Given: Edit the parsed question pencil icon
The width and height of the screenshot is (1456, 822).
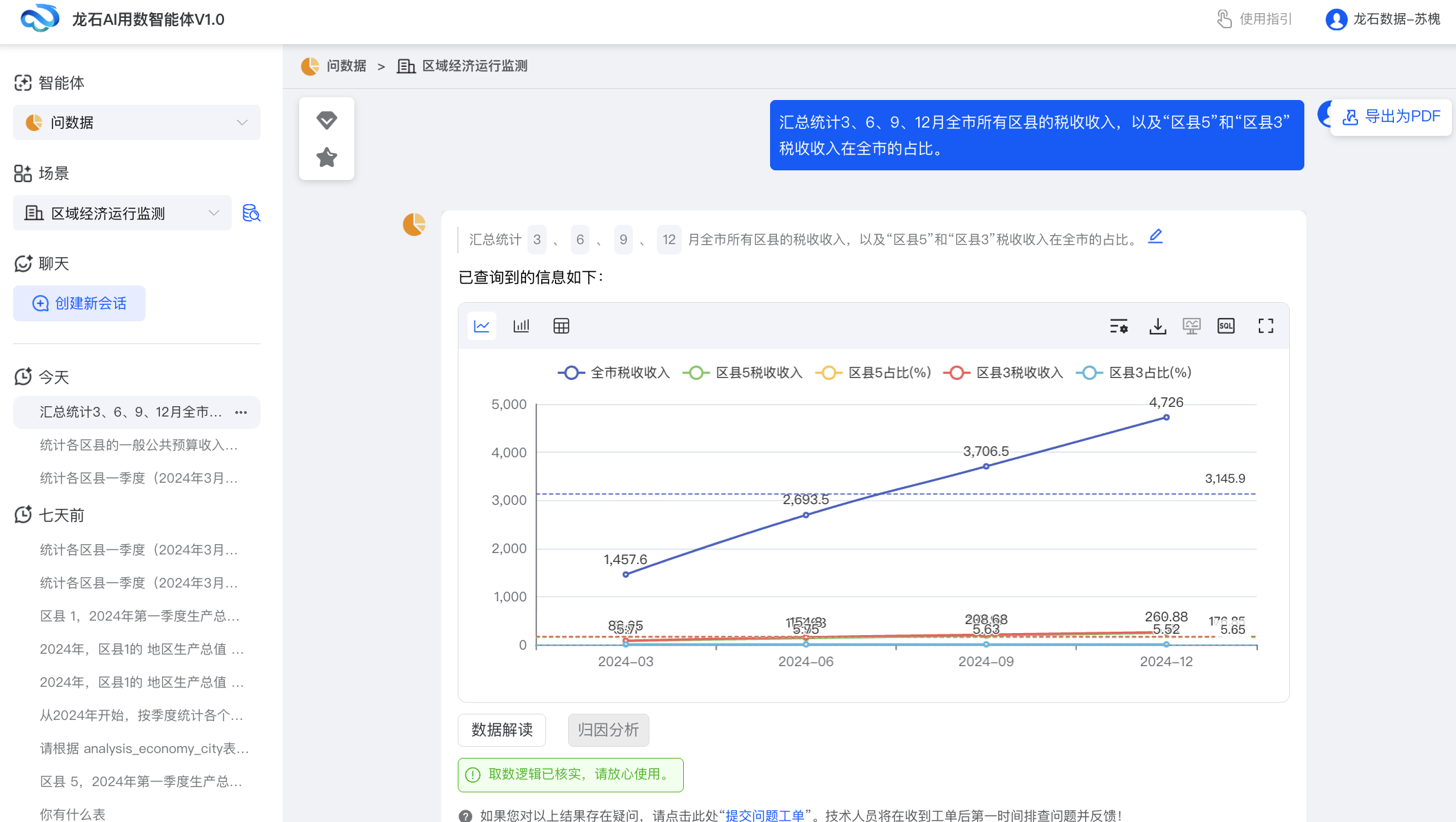Looking at the screenshot, I should [1155, 237].
